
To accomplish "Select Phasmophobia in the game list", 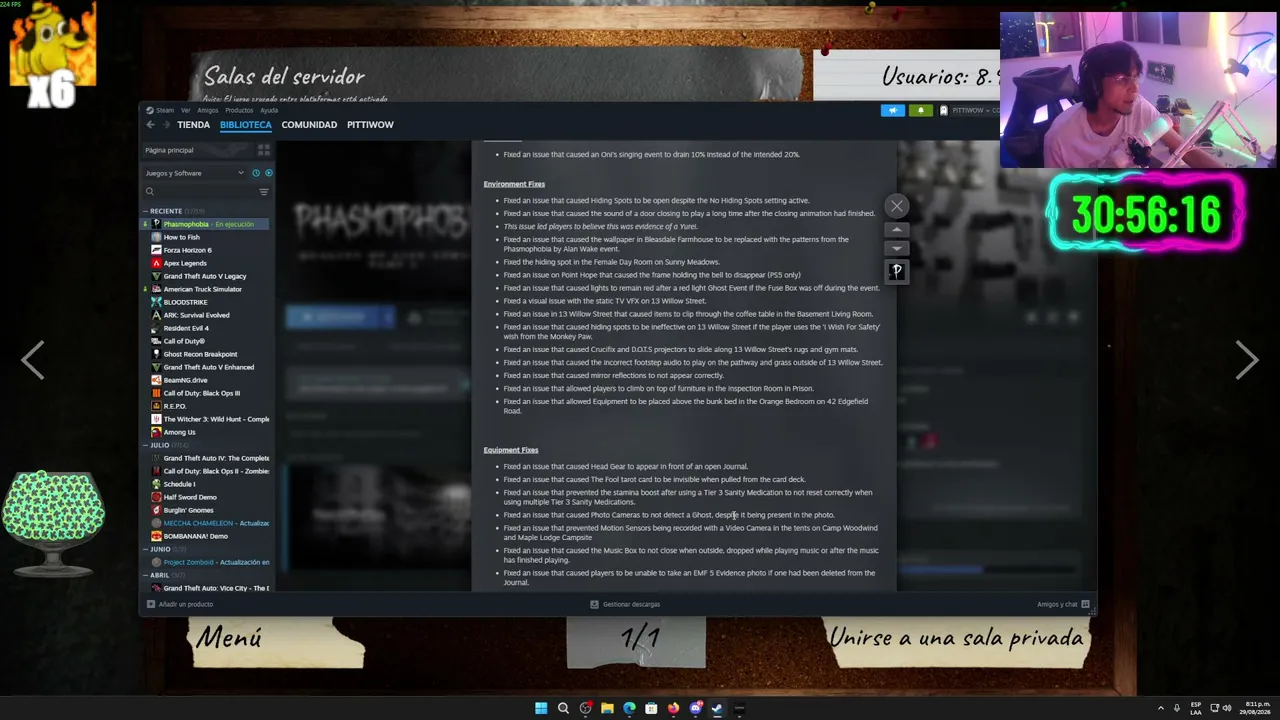I will (x=206, y=224).
